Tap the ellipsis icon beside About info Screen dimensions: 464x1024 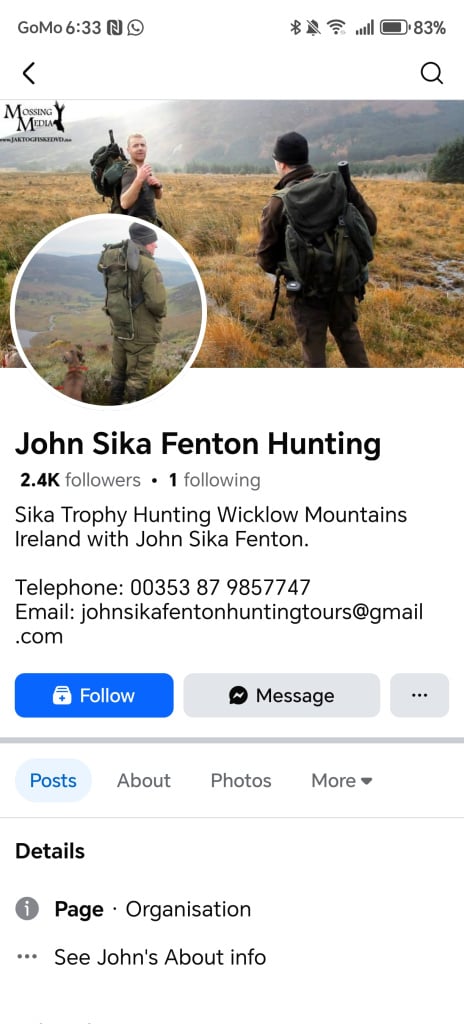27,957
